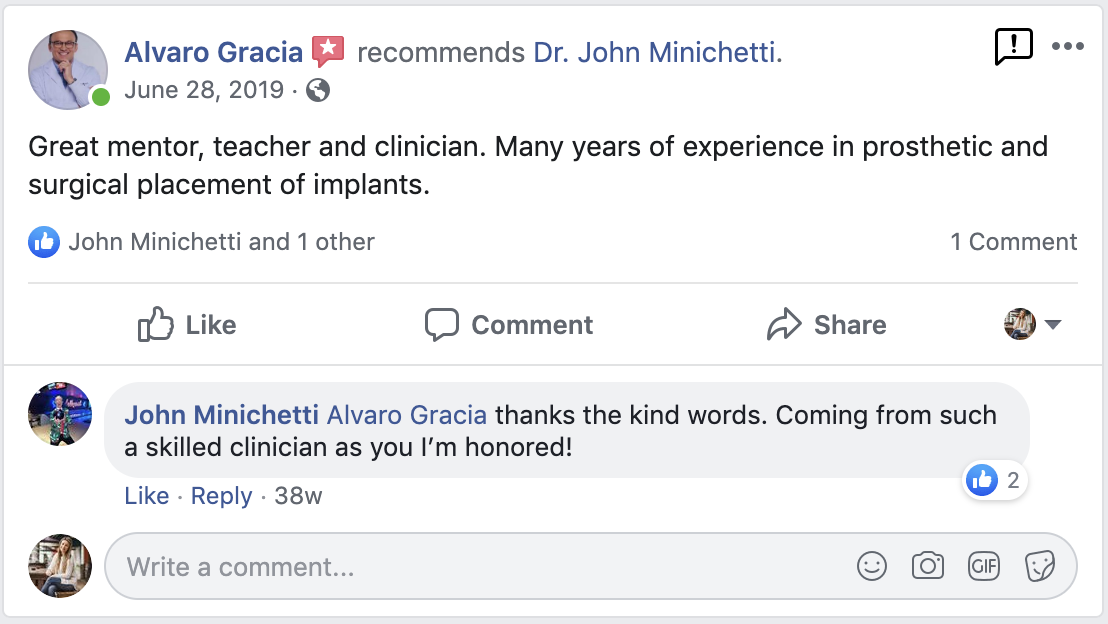Click the red recommendation star badge
This screenshot has width=1108, height=624.
point(328,51)
